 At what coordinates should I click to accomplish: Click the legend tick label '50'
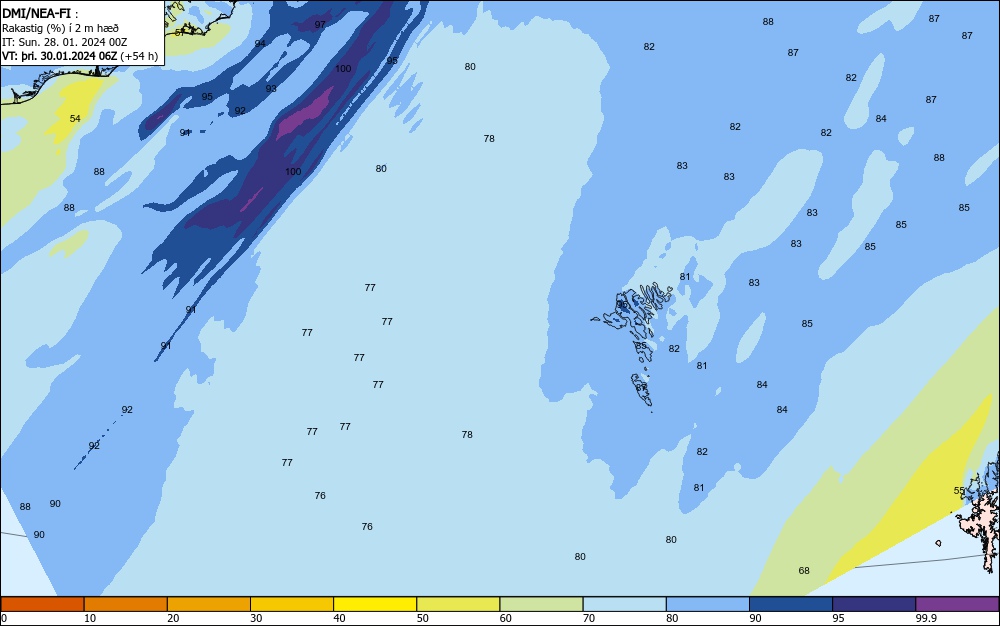click(422, 618)
